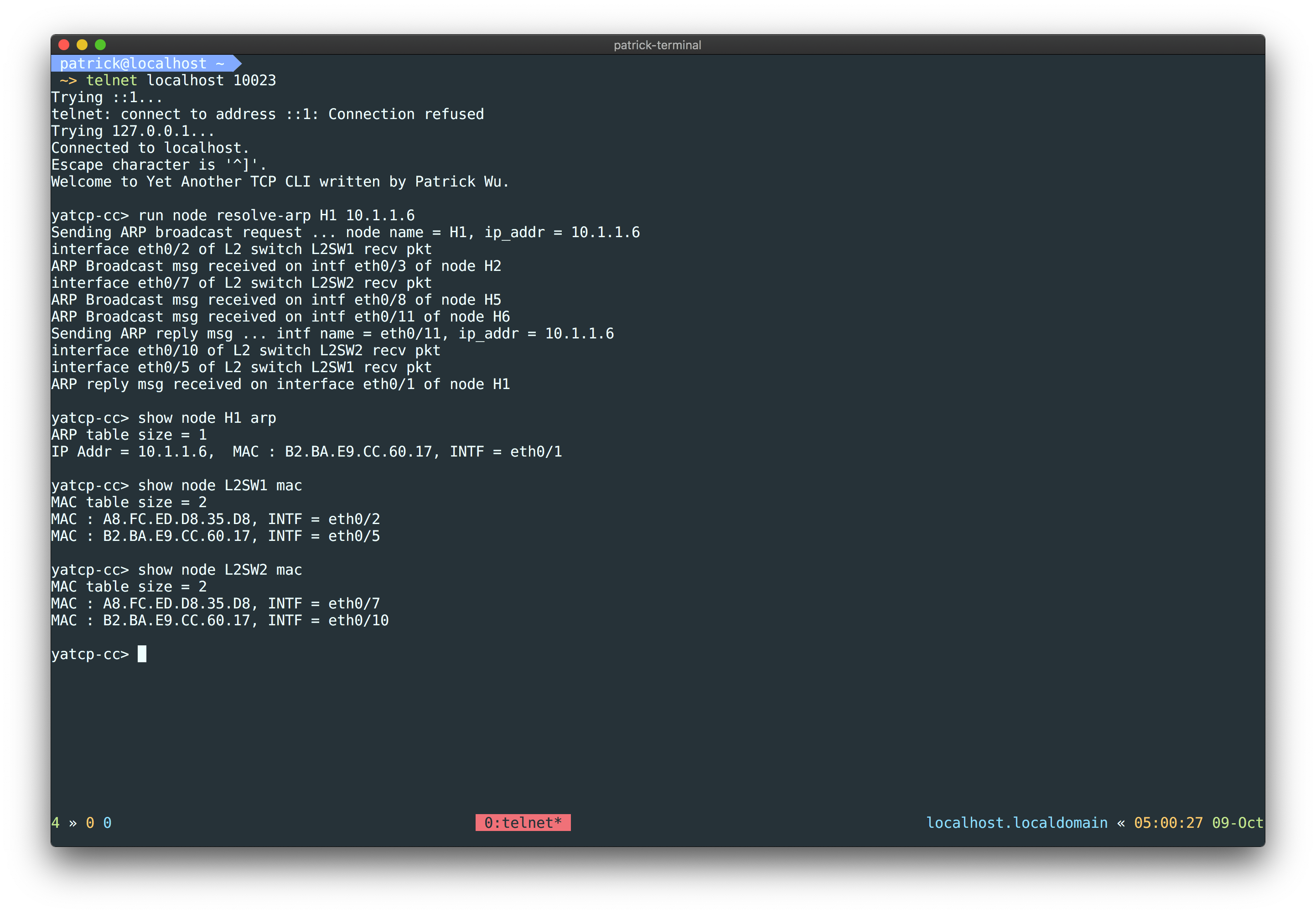
Task: Click the yellow minimize window button
Action: point(82,45)
